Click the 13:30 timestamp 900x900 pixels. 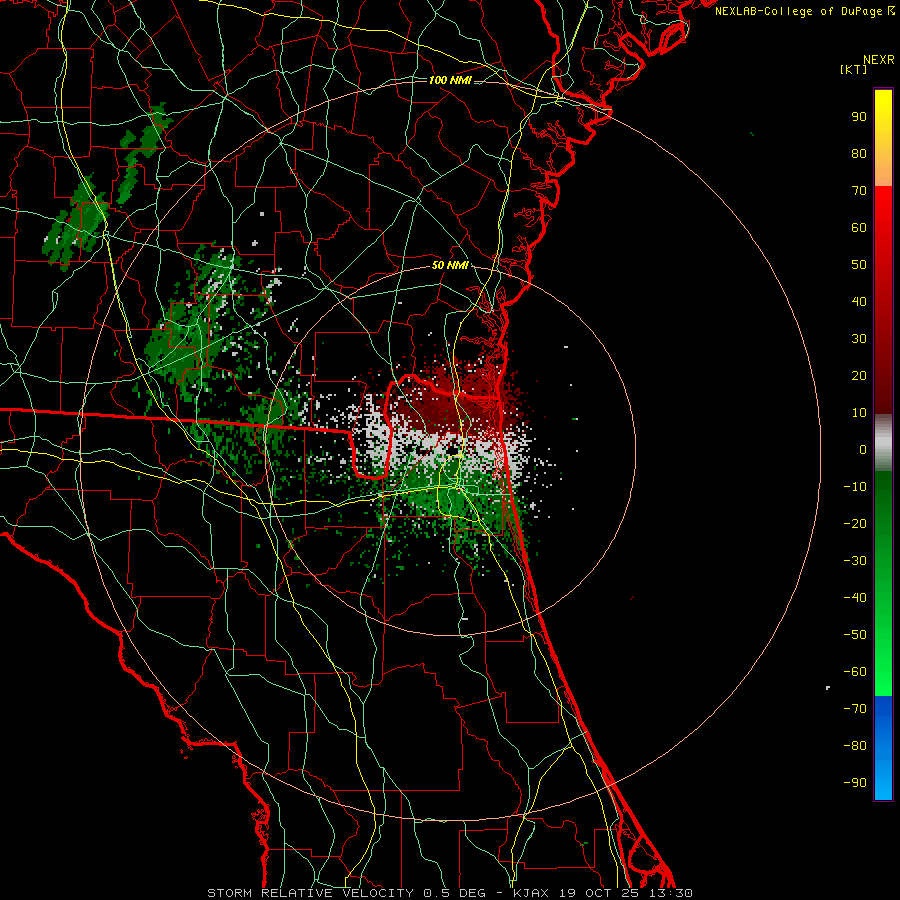coord(671,893)
